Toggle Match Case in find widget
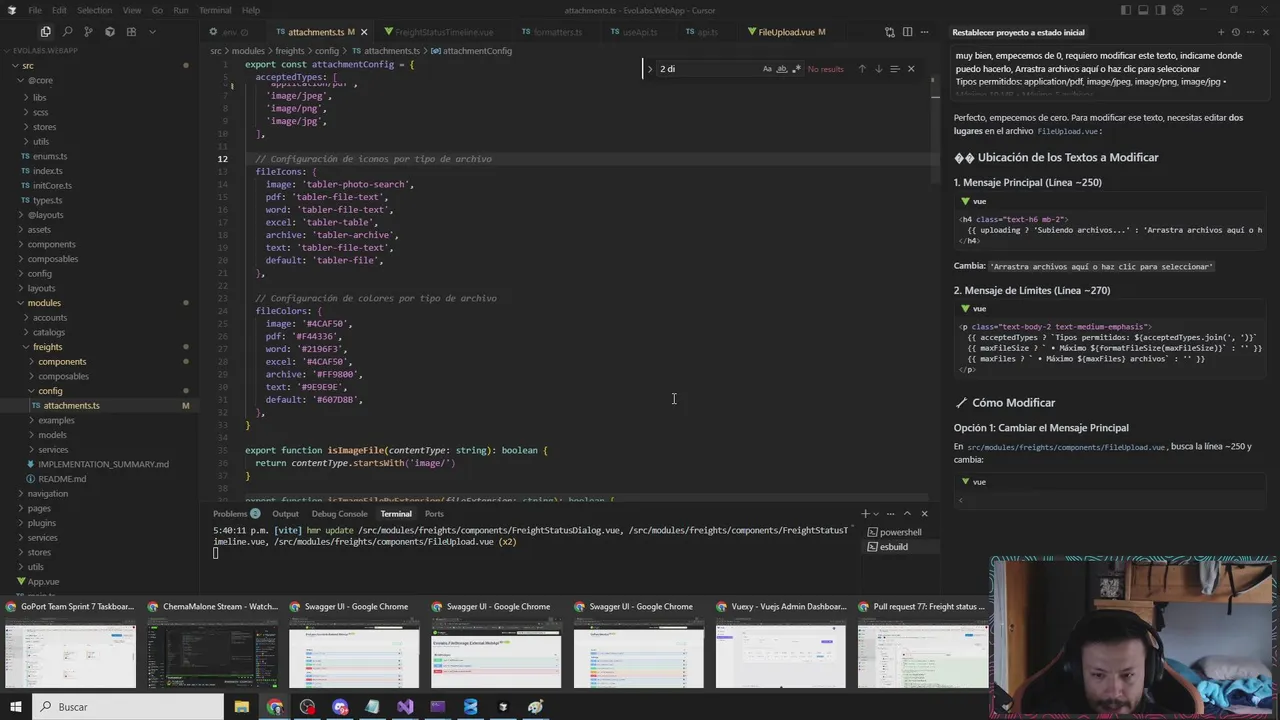The width and height of the screenshot is (1280, 720). click(767, 69)
